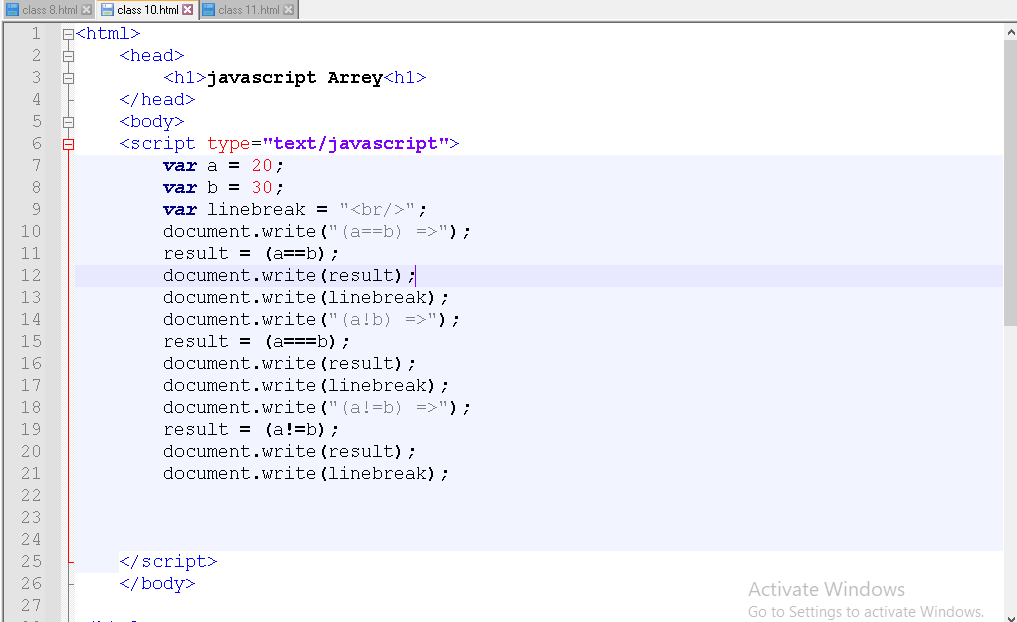Viewport: 1017px width, 622px height.
Task: Click the save icon on class 10.html tab
Action: click(x=107, y=10)
